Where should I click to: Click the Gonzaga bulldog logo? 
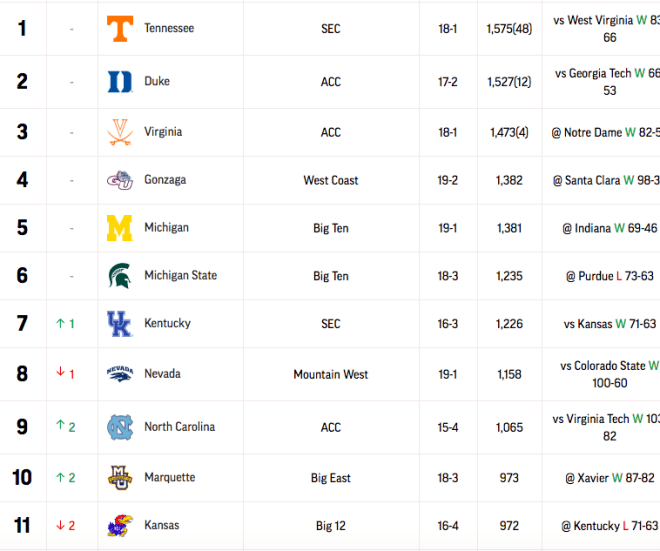[120, 180]
